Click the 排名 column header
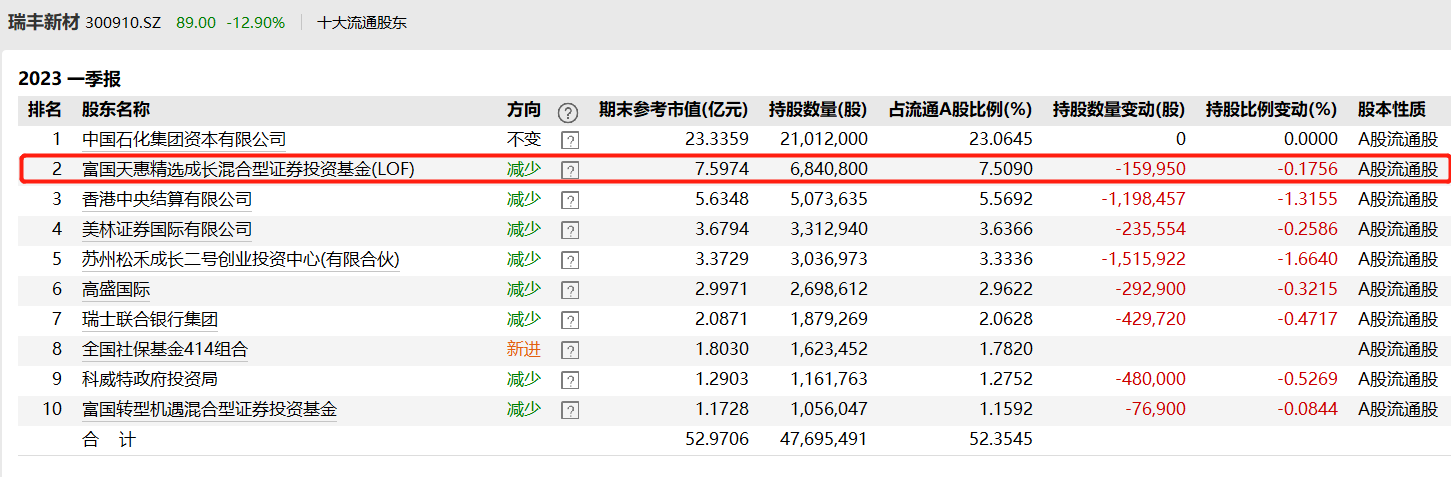1451x477 pixels. (x=44, y=110)
